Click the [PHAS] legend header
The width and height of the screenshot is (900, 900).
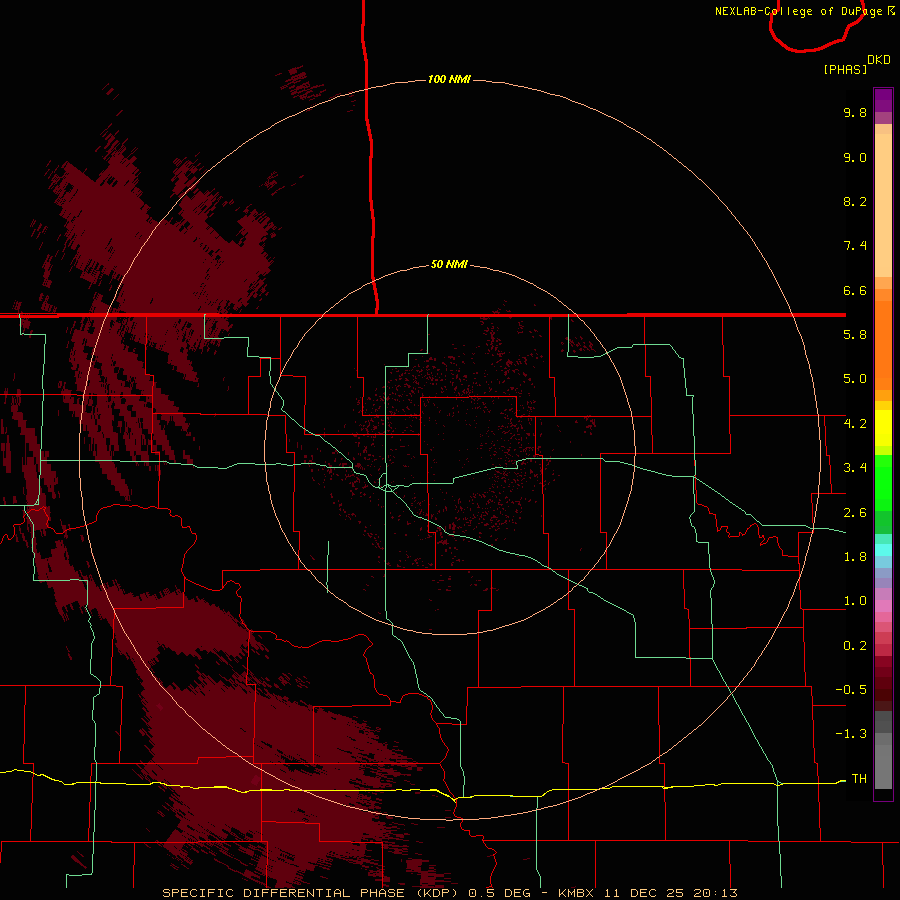(x=845, y=69)
